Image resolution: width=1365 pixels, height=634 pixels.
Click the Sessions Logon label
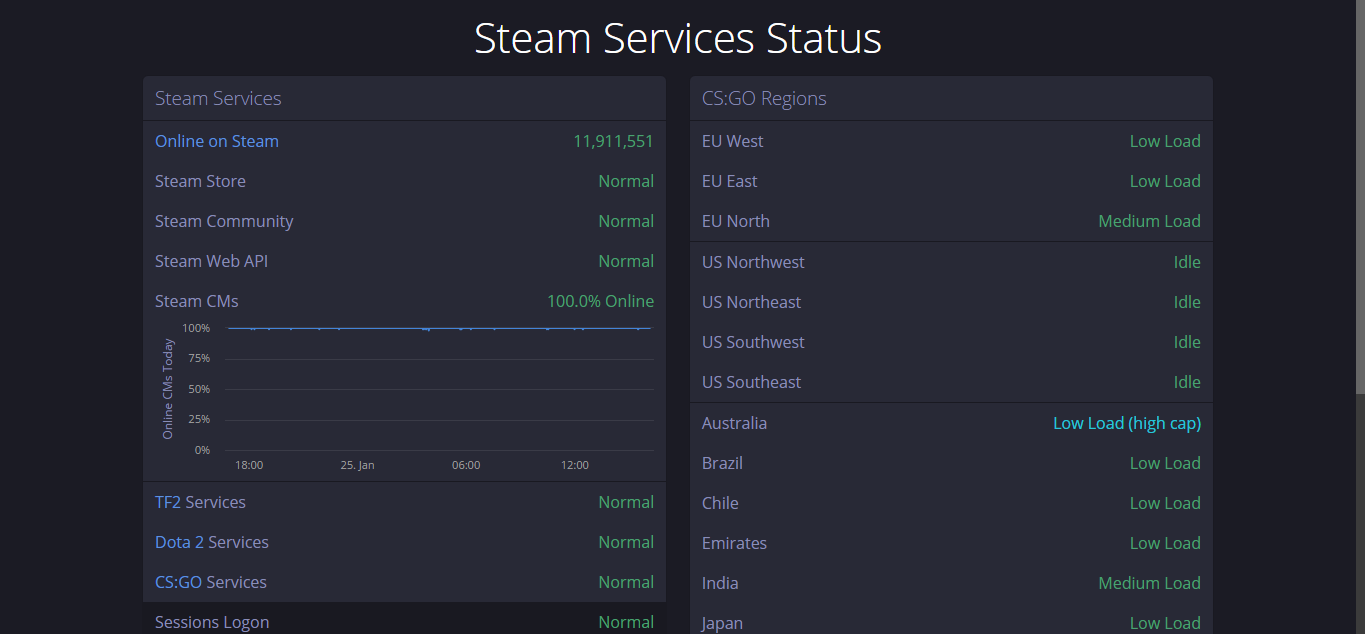[x=212, y=622]
